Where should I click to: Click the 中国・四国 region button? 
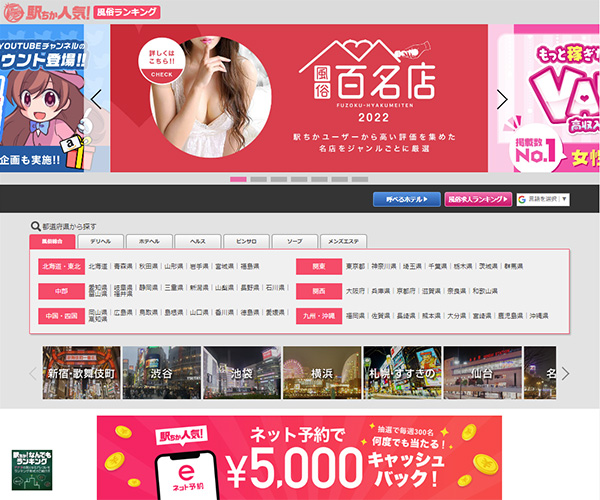point(61,316)
